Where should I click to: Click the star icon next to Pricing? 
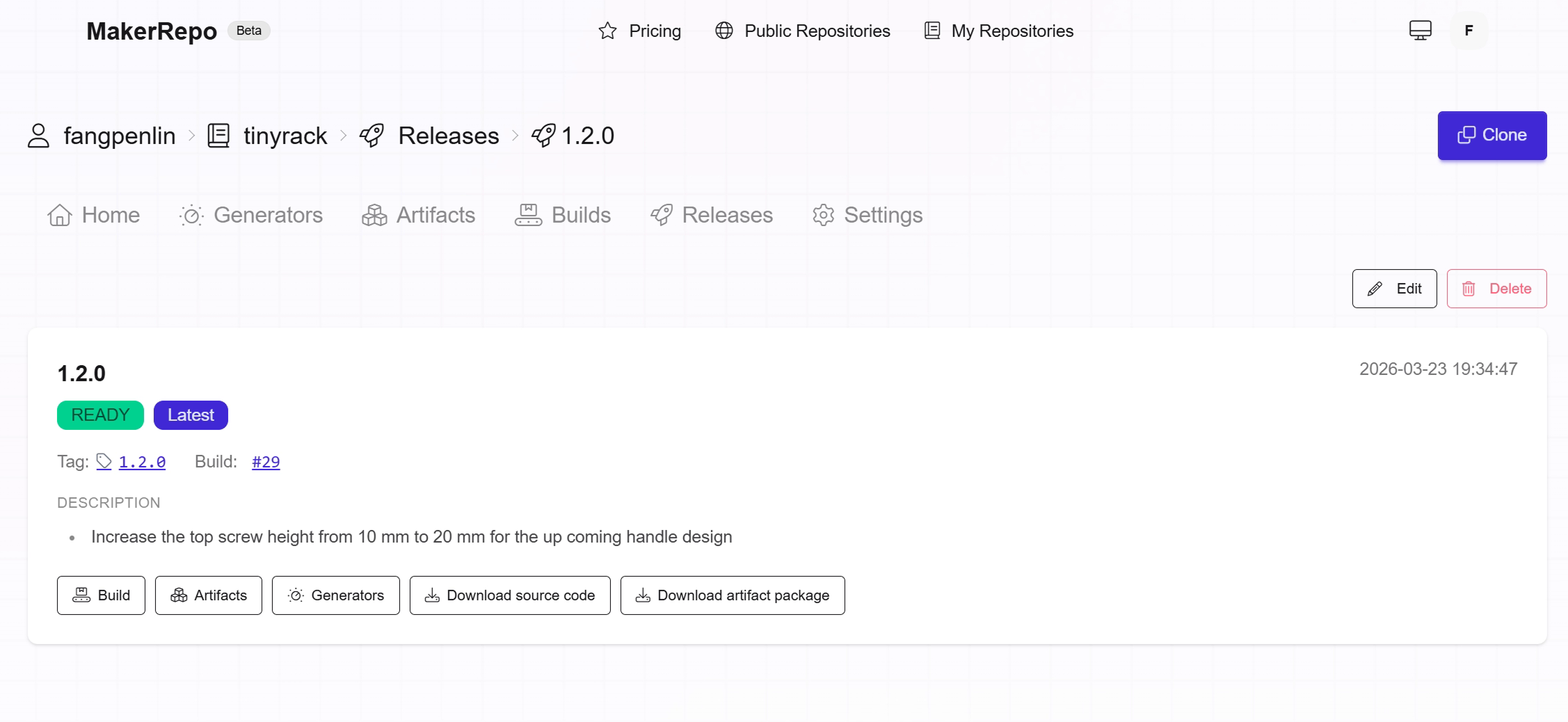tap(607, 31)
